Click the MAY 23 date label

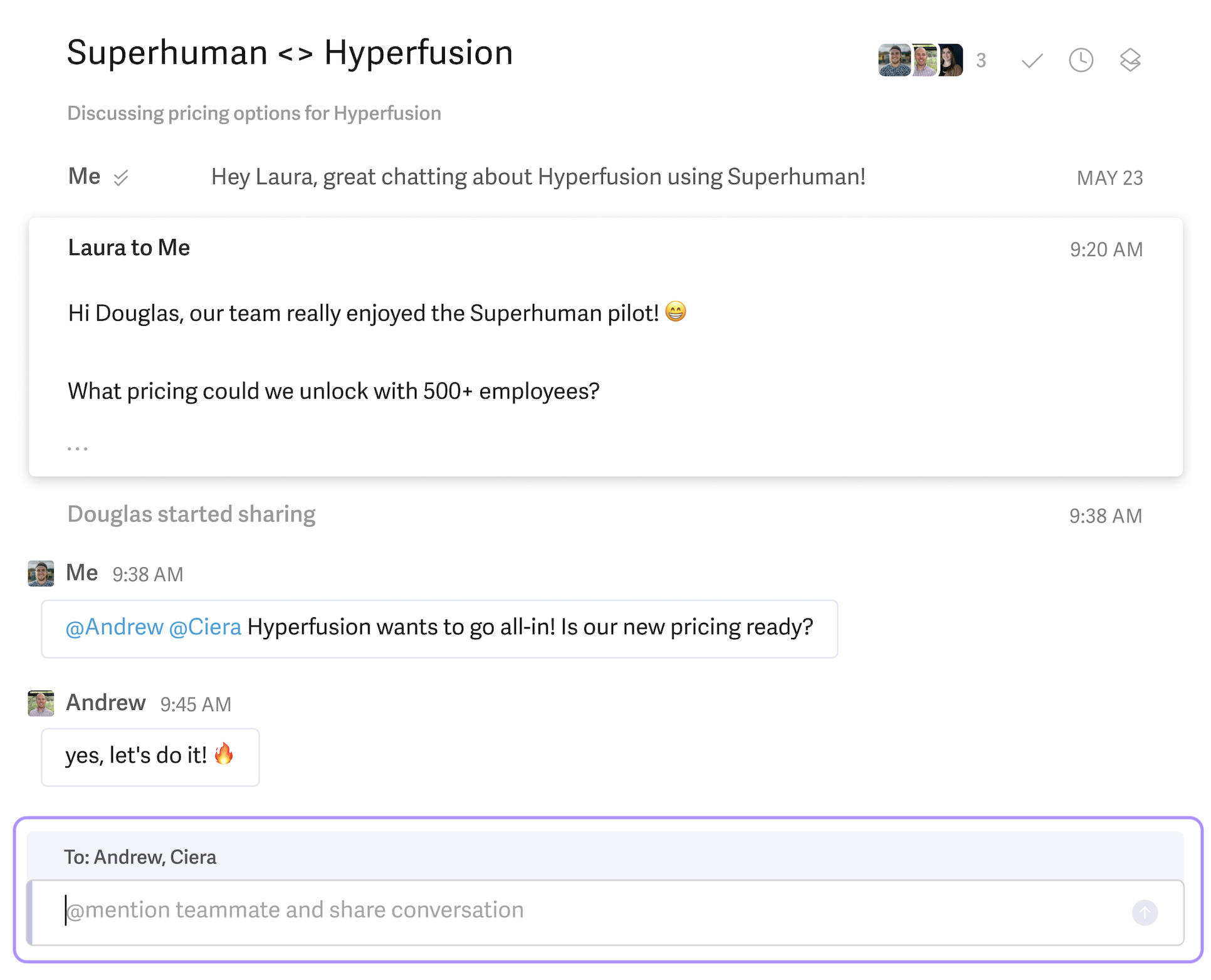pyautogui.click(x=1109, y=178)
